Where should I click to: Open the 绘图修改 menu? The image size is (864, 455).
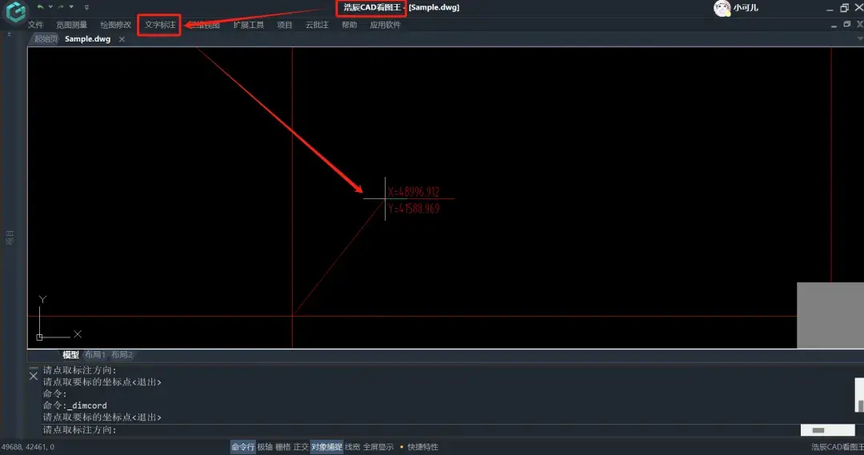[116, 25]
